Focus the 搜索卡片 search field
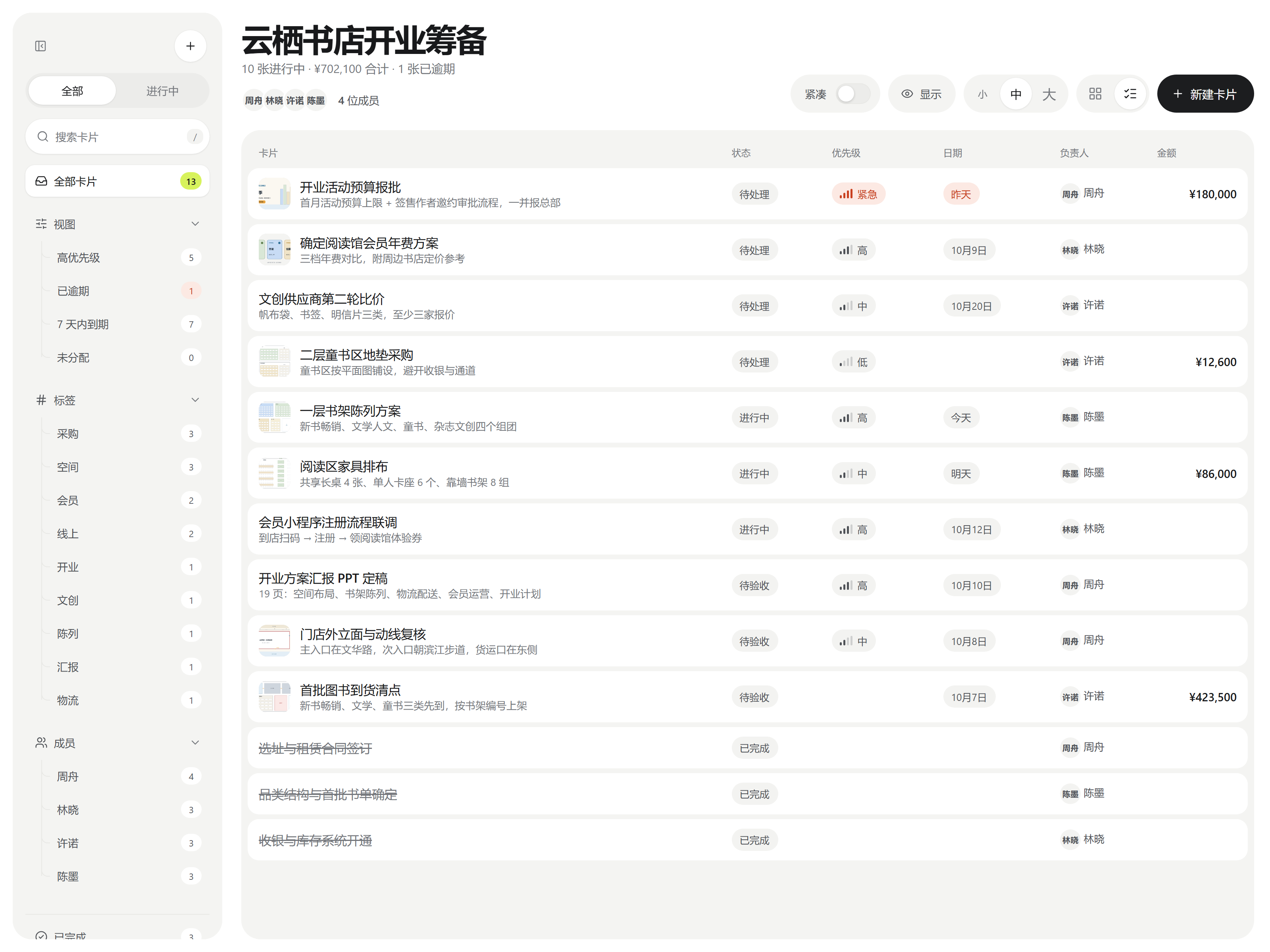 pos(117,136)
